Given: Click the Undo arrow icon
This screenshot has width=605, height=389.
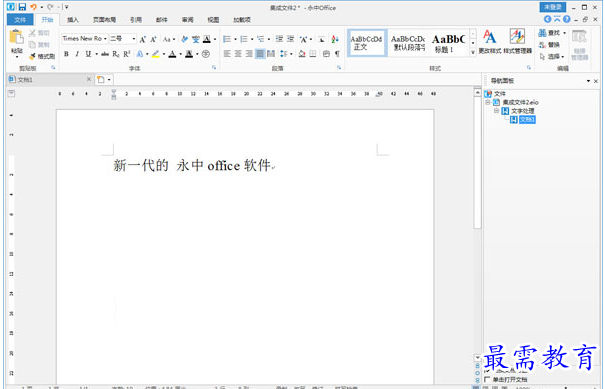Looking at the screenshot, I should [x=34, y=7].
